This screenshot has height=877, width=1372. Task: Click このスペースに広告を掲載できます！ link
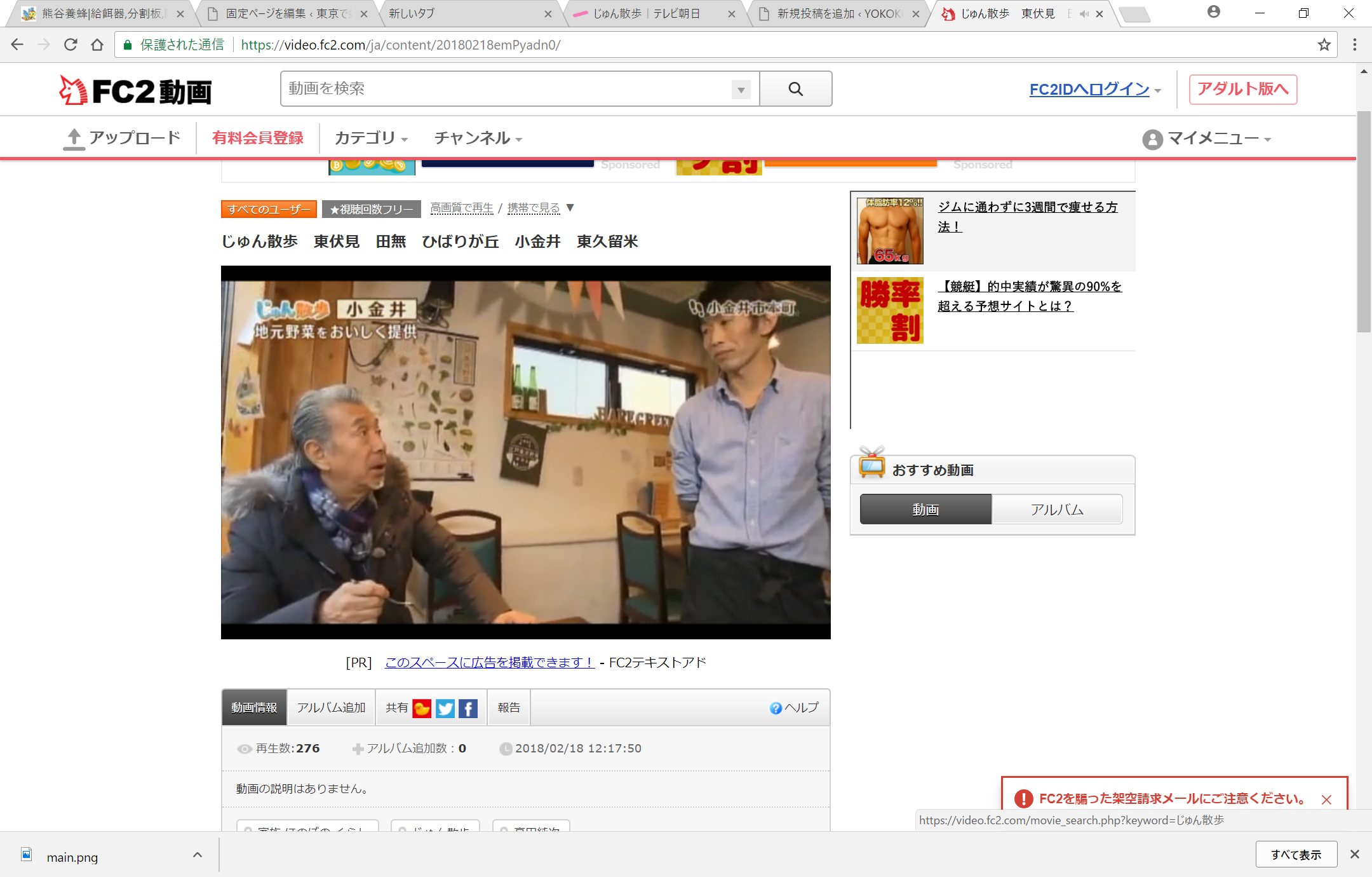[x=490, y=662]
